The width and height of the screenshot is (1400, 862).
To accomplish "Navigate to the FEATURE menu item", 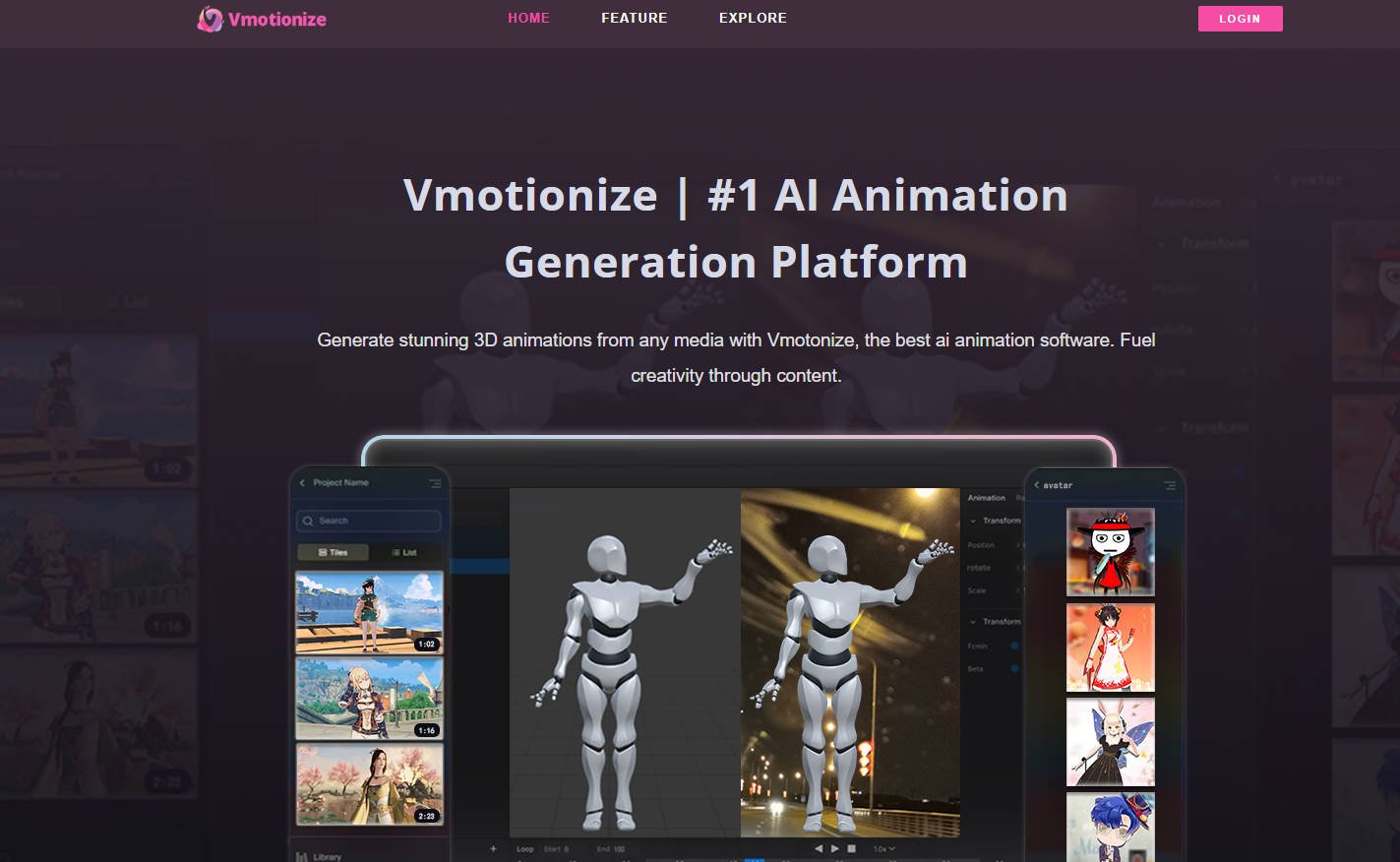I will coord(634,18).
